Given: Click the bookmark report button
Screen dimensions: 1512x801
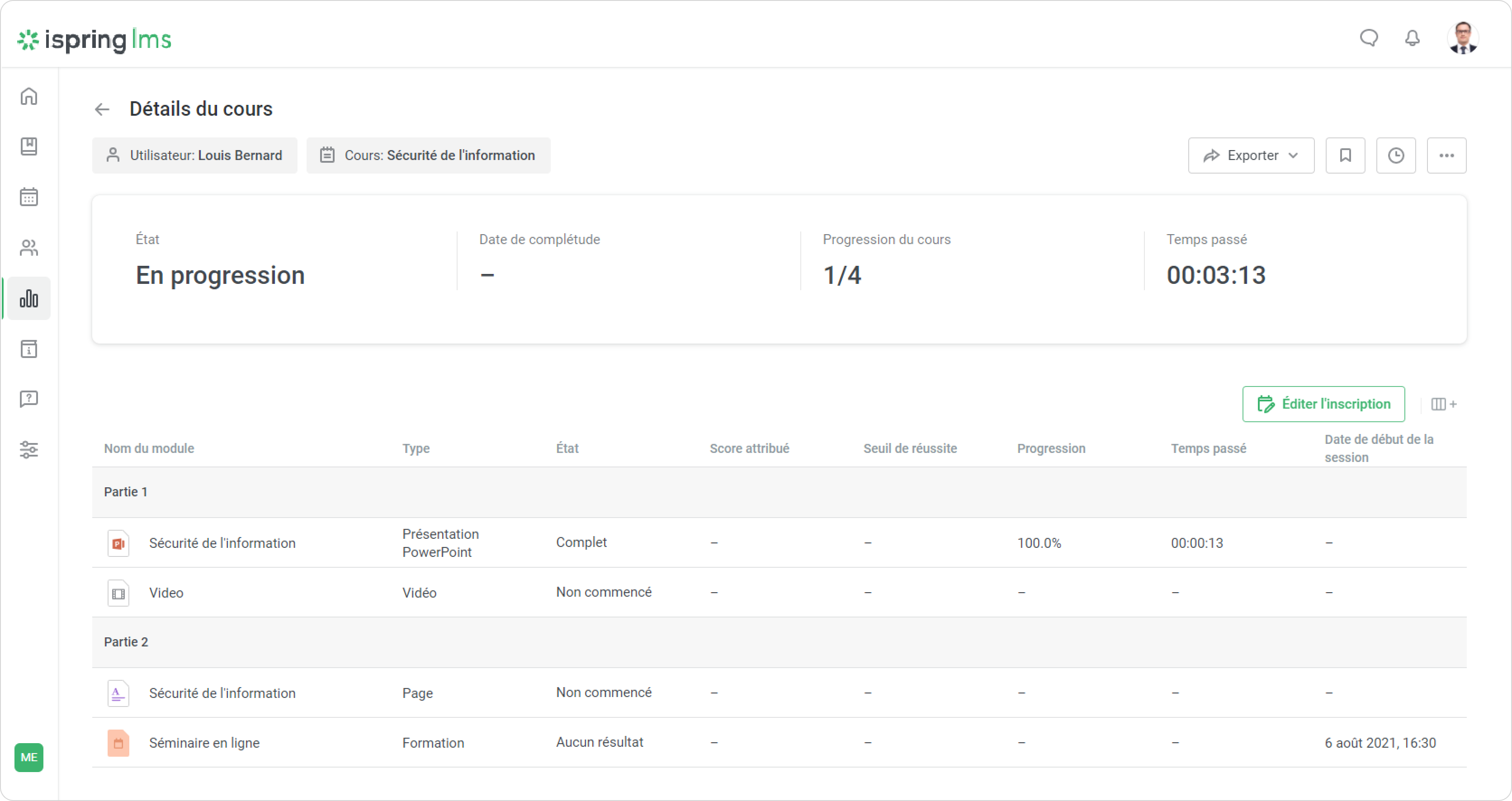Looking at the screenshot, I should (1345, 155).
